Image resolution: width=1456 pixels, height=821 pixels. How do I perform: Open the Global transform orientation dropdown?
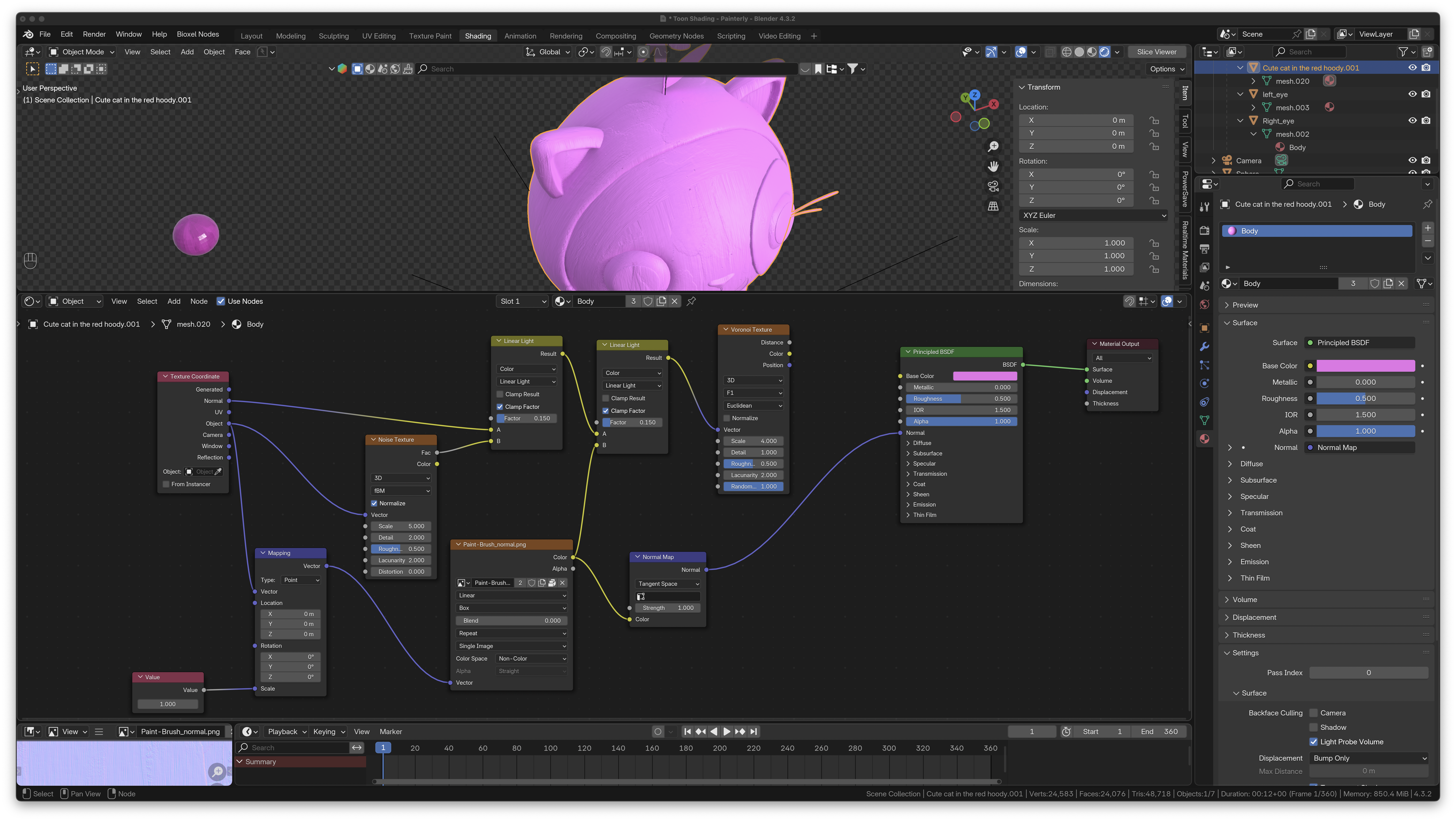coord(548,52)
